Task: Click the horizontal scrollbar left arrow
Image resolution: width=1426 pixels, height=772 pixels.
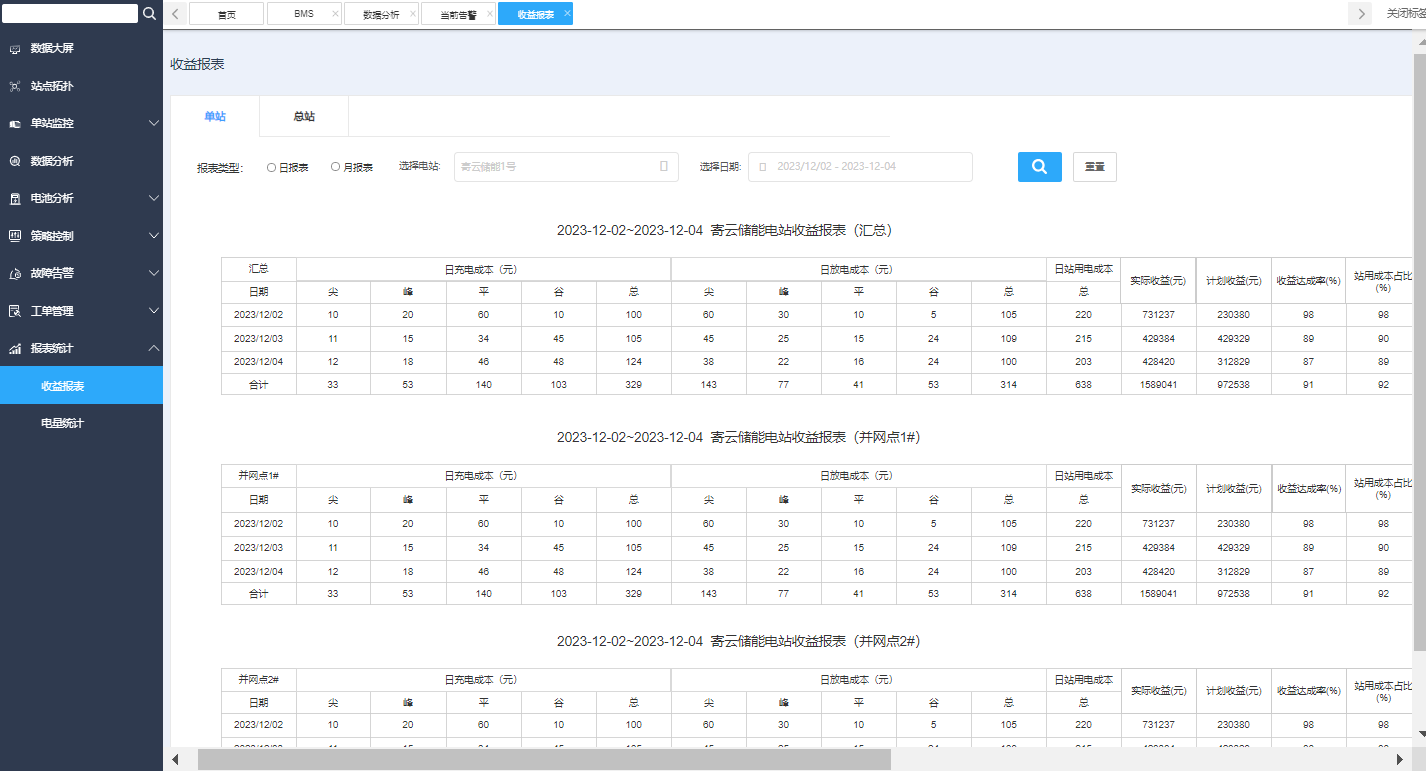Action: tap(177, 760)
